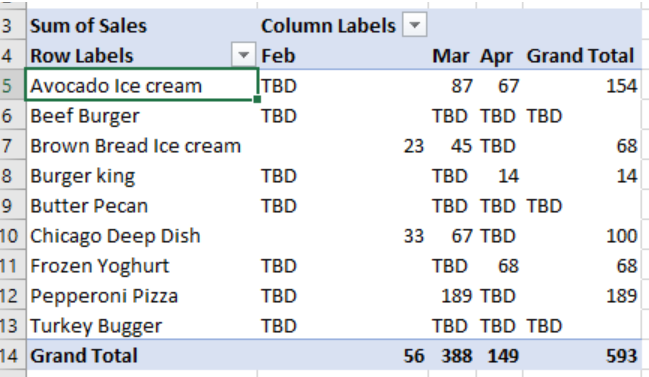
Task: Click the Feb column header cell
Action: click(x=343, y=55)
